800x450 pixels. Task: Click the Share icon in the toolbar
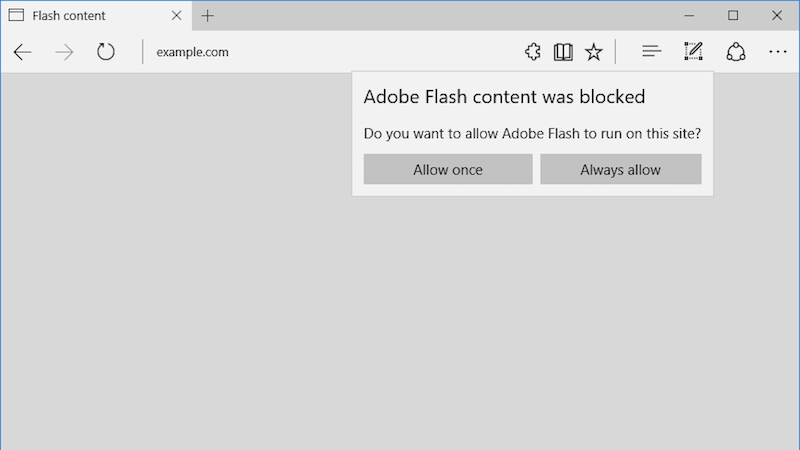click(736, 52)
